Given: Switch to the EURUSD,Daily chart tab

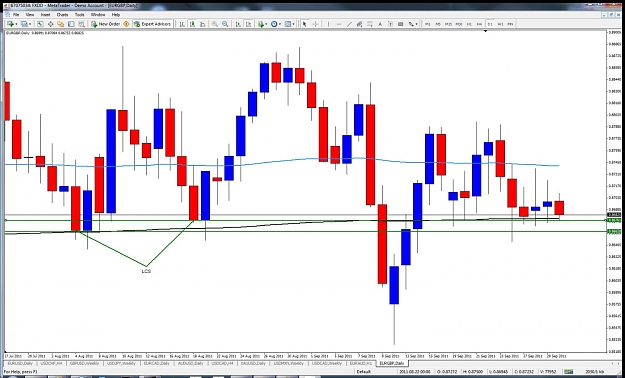Looking at the screenshot, I should (20, 363).
